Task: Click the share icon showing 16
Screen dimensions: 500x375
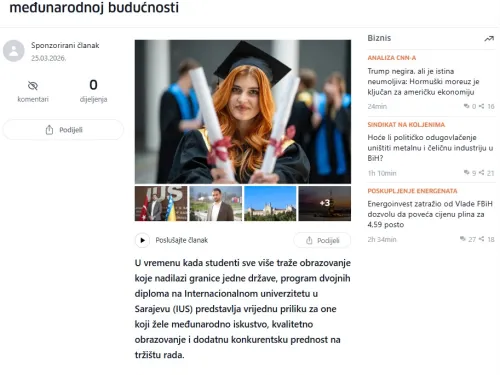Action: pyautogui.click(x=481, y=106)
